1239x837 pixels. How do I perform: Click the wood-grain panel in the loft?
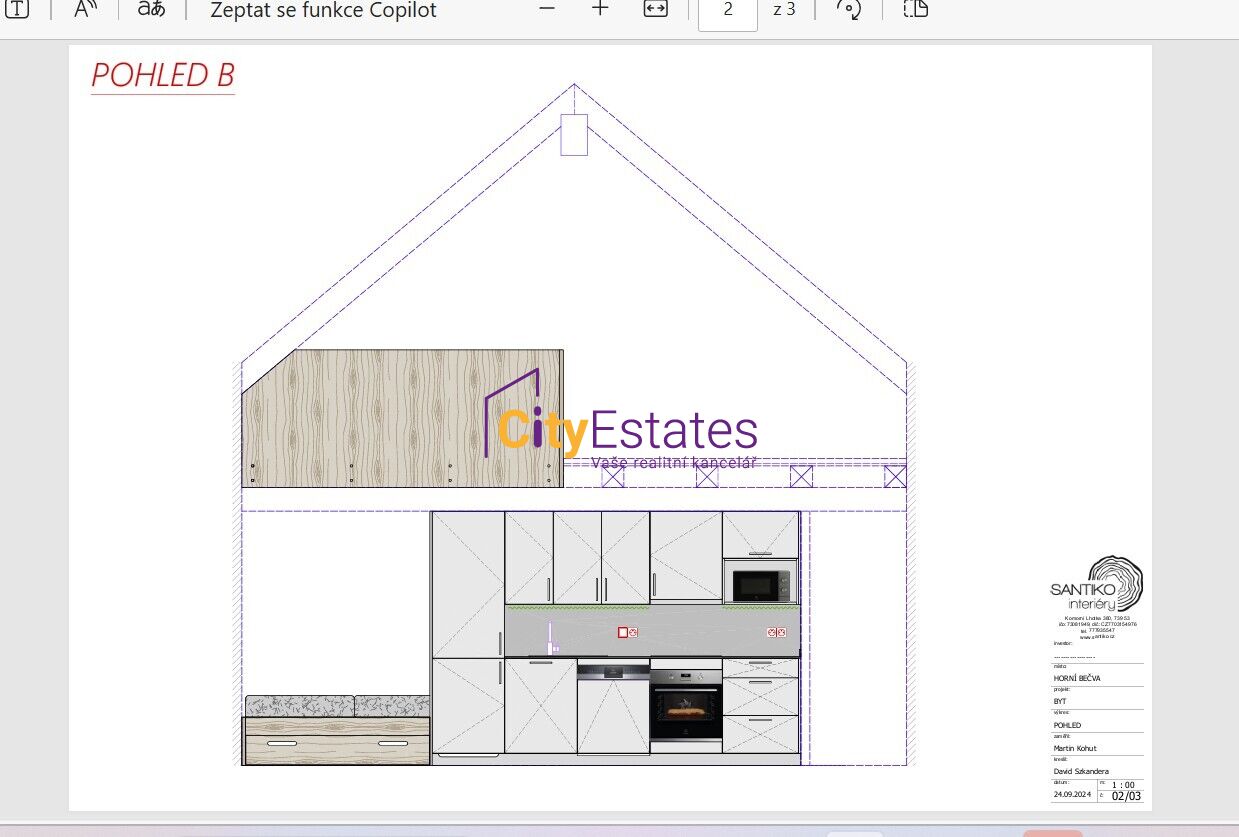pyautogui.click(x=402, y=418)
